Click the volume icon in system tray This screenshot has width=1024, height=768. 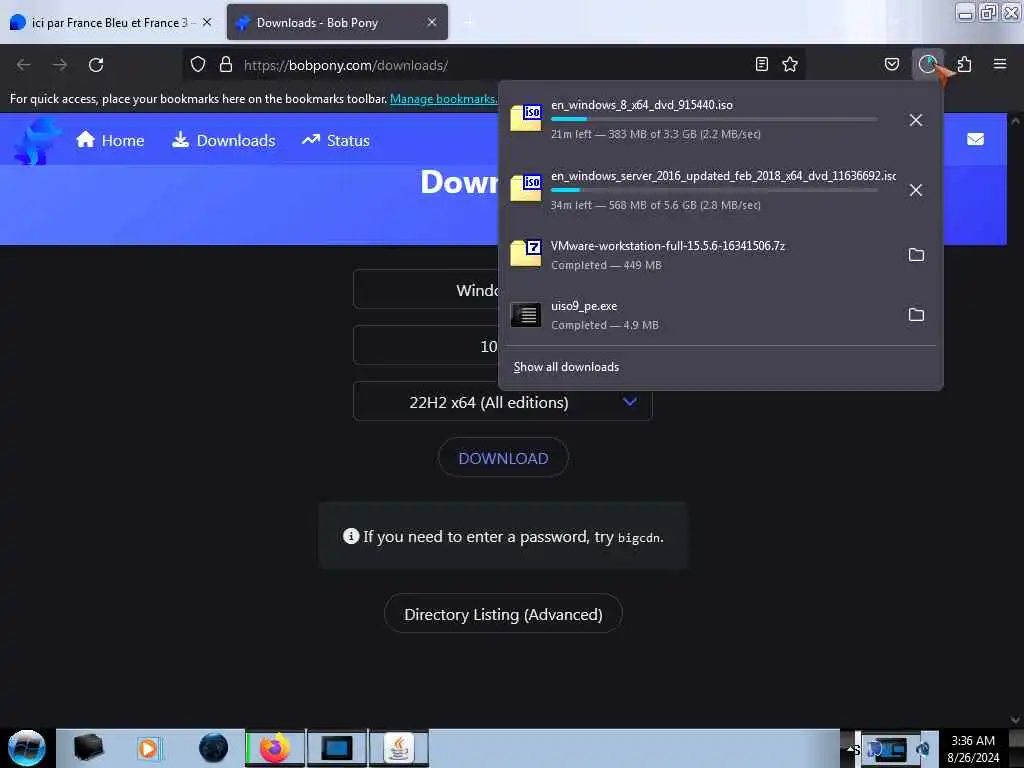(x=923, y=749)
